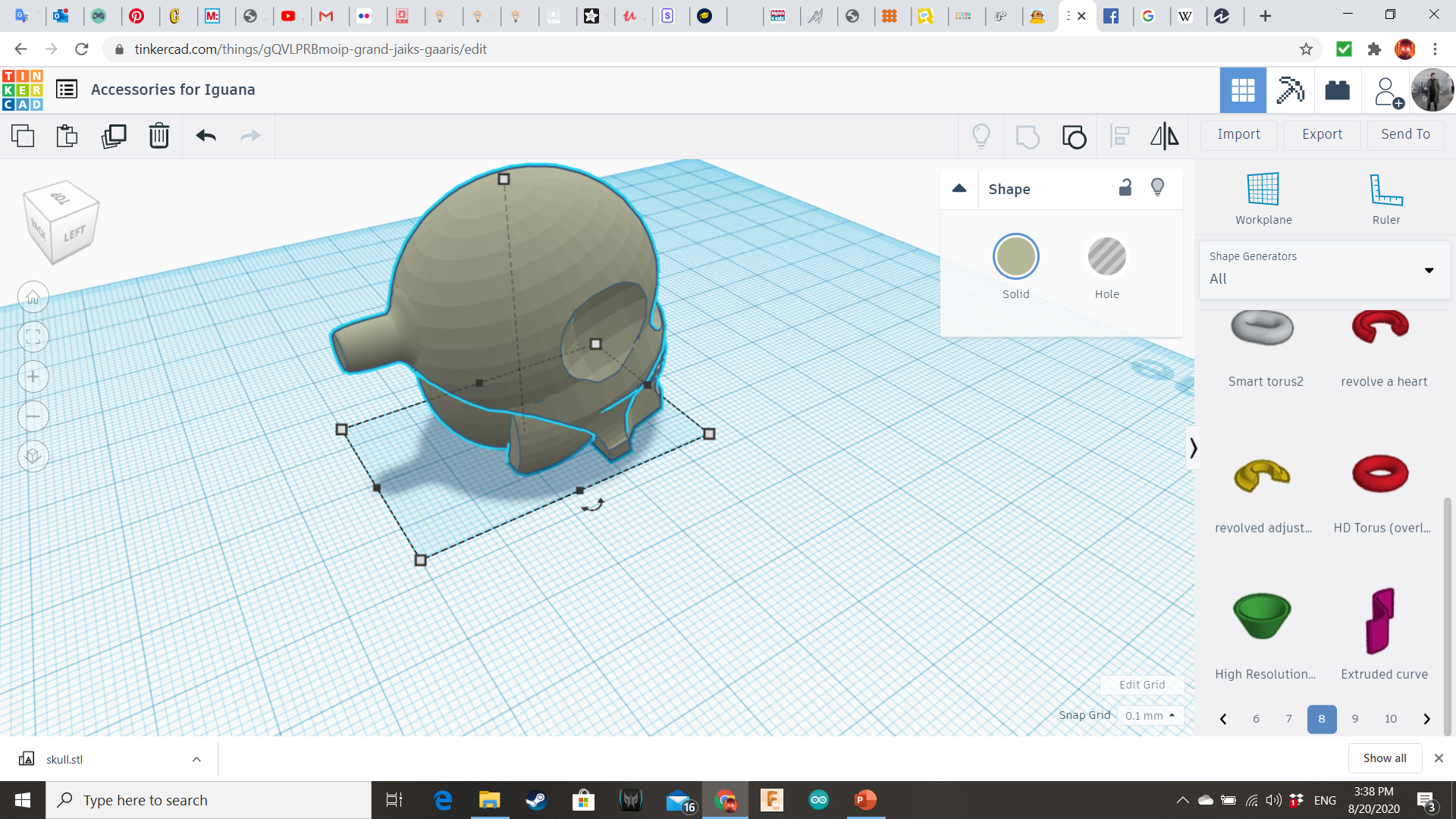Click the Home view icon

click(33, 297)
